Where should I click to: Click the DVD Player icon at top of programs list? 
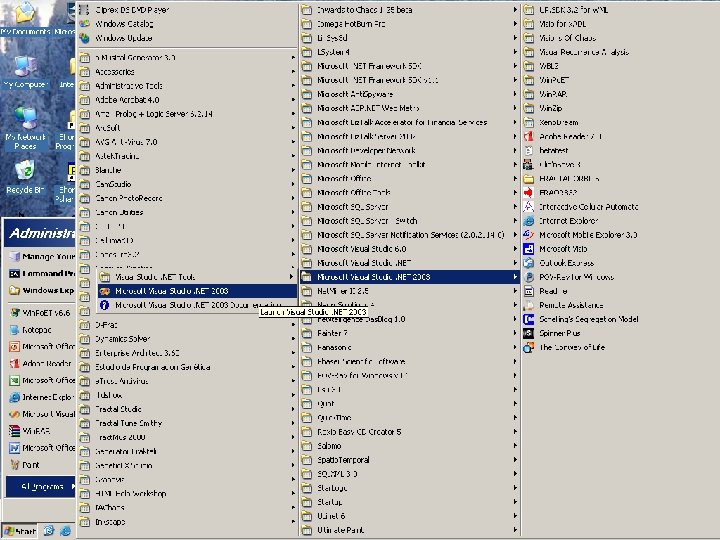tap(84, 10)
